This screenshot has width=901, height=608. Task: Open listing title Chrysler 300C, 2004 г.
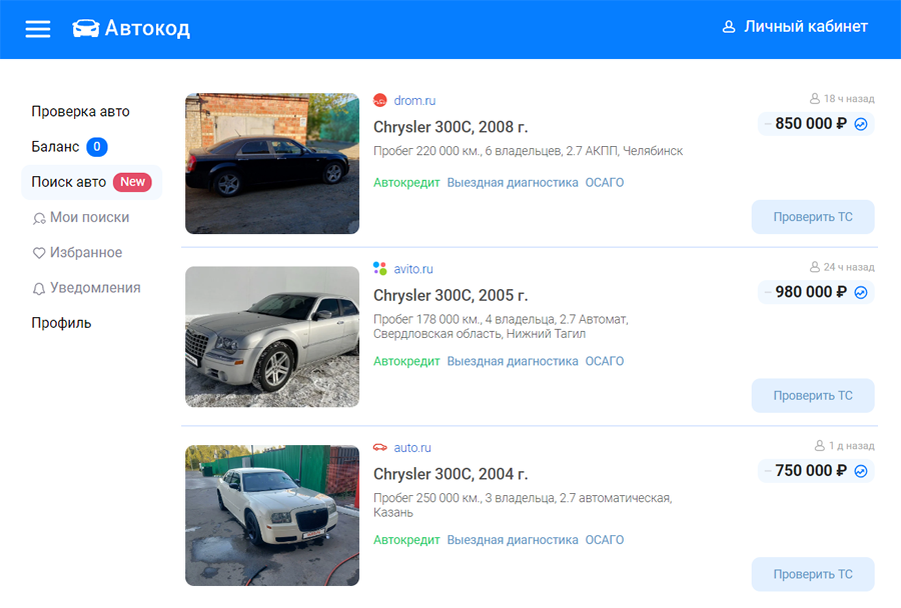click(x=450, y=474)
